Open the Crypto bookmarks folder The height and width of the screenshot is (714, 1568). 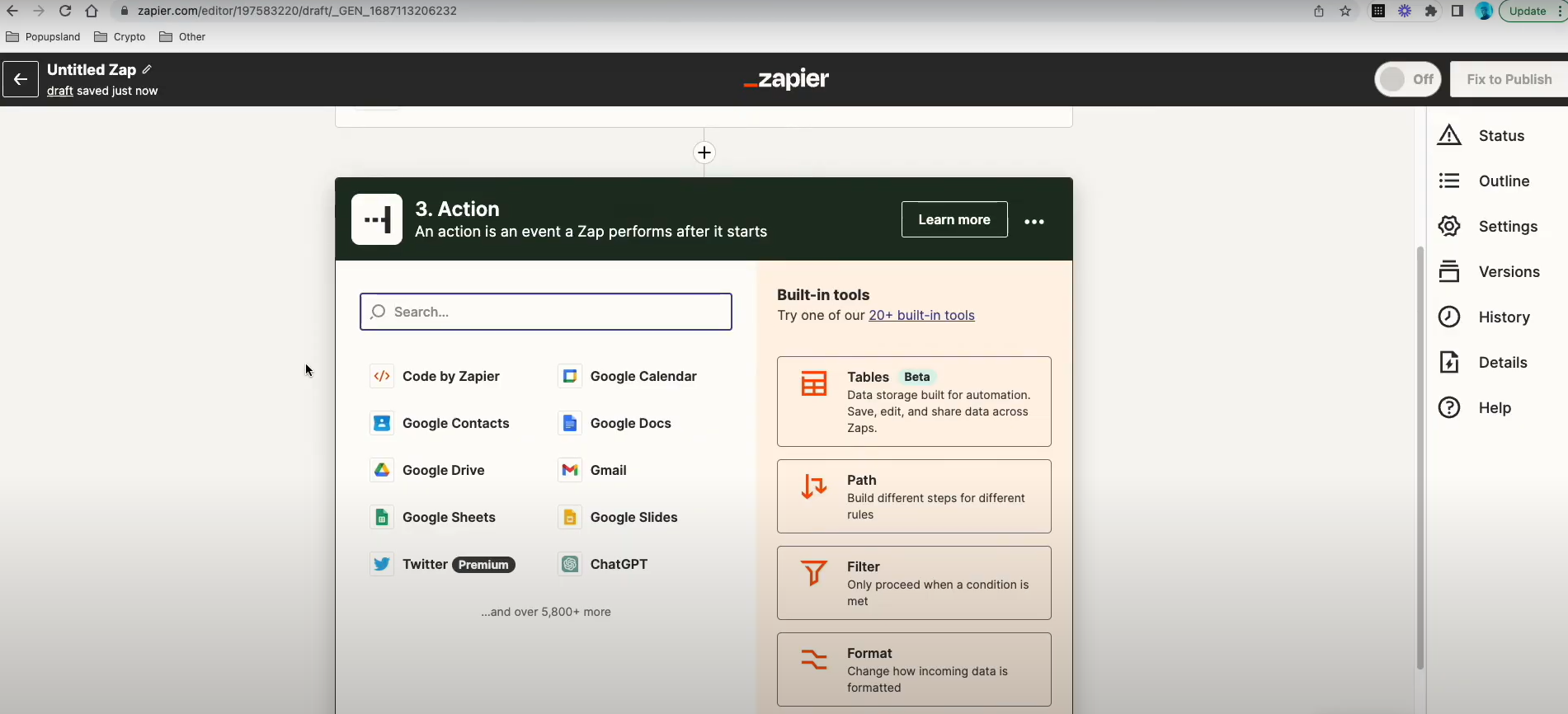120,36
